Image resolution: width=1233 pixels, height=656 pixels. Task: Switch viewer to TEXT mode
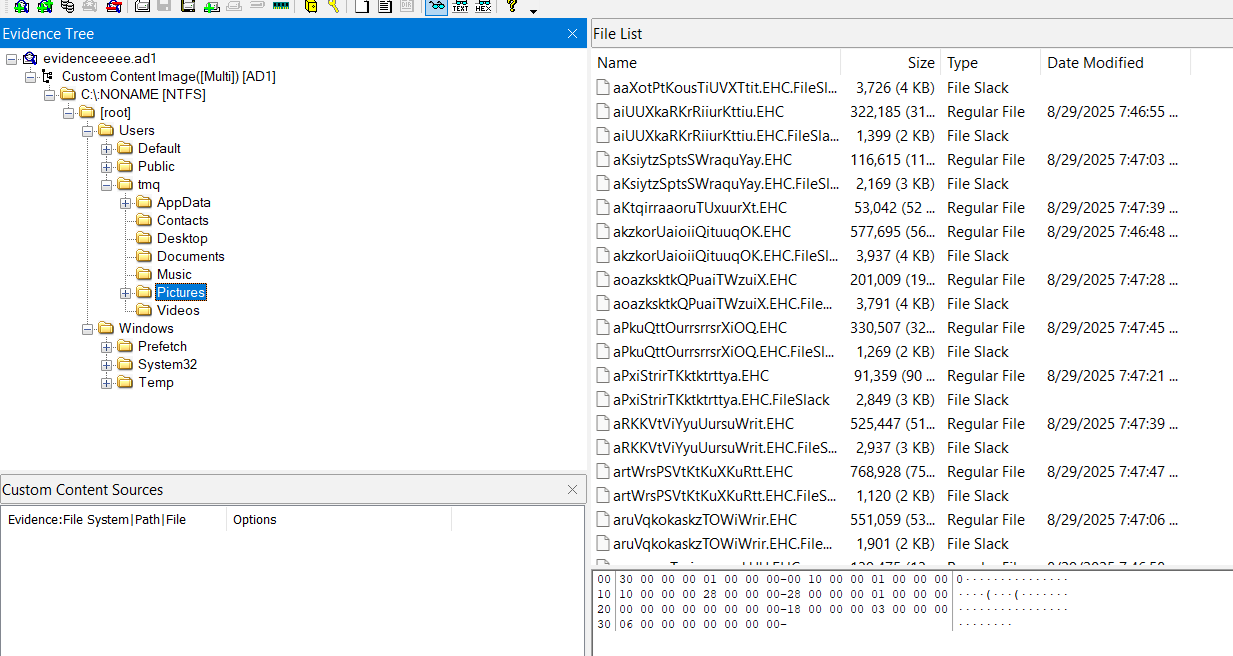point(460,6)
